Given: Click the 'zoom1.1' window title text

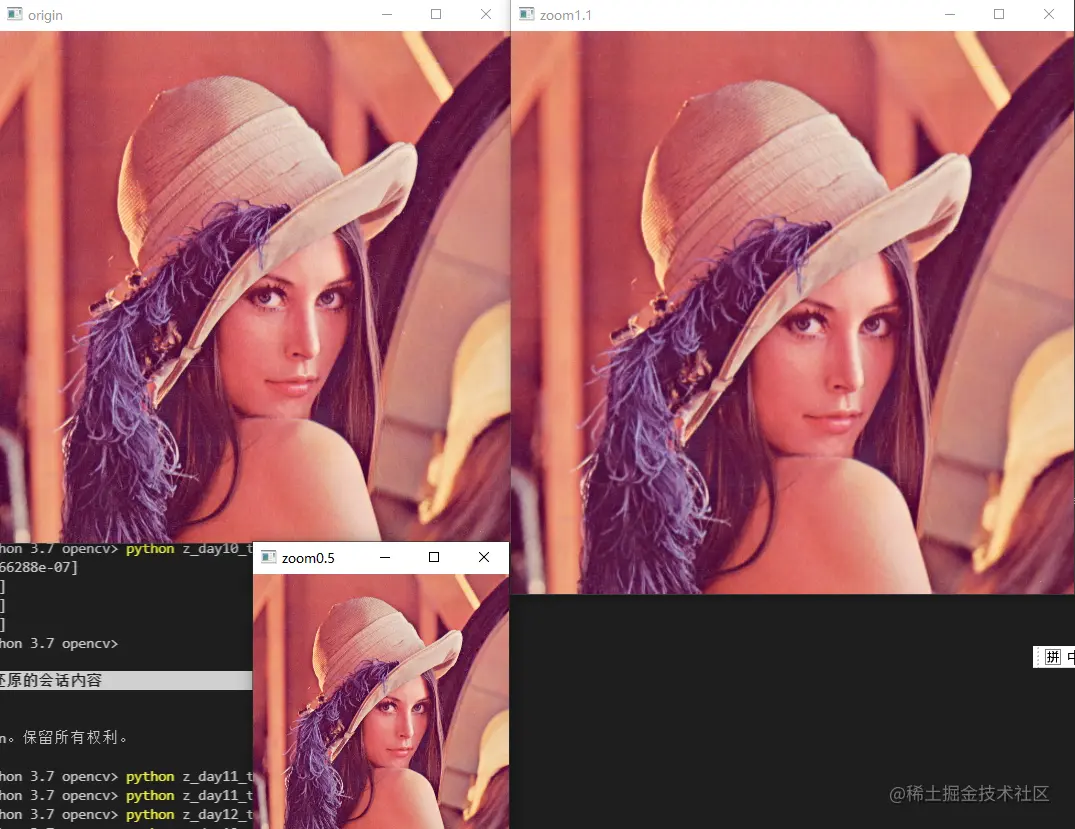Looking at the screenshot, I should pos(566,15).
